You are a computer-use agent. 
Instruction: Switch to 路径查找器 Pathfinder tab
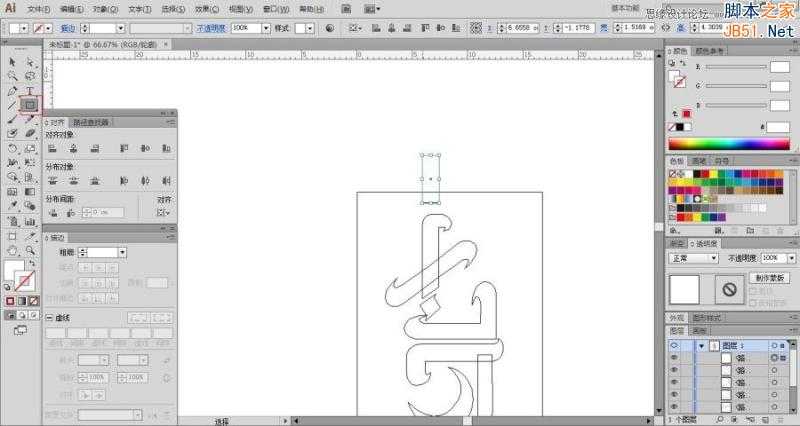pyautogui.click(x=91, y=122)
